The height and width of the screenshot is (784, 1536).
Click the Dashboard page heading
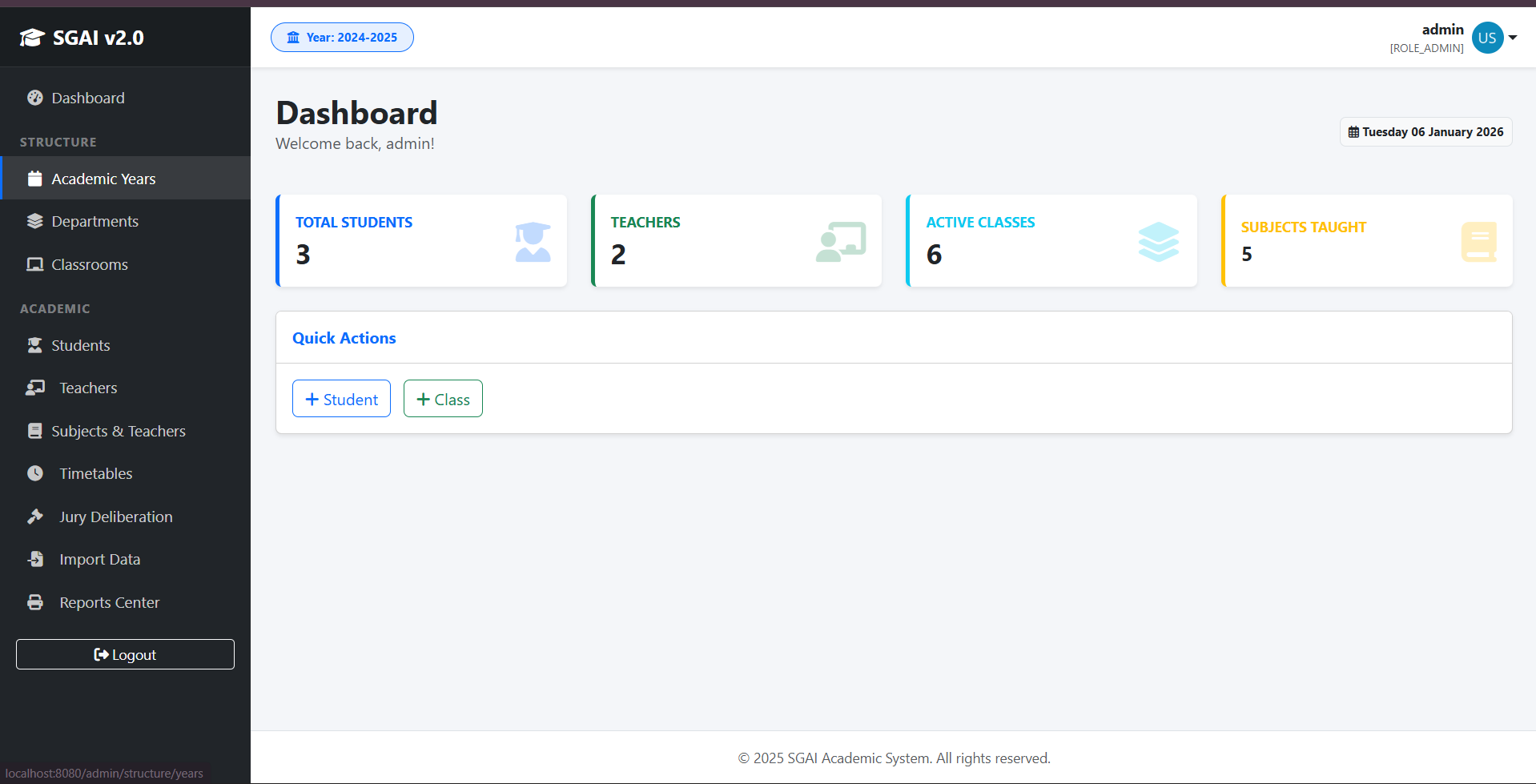(x=356, y=113)
